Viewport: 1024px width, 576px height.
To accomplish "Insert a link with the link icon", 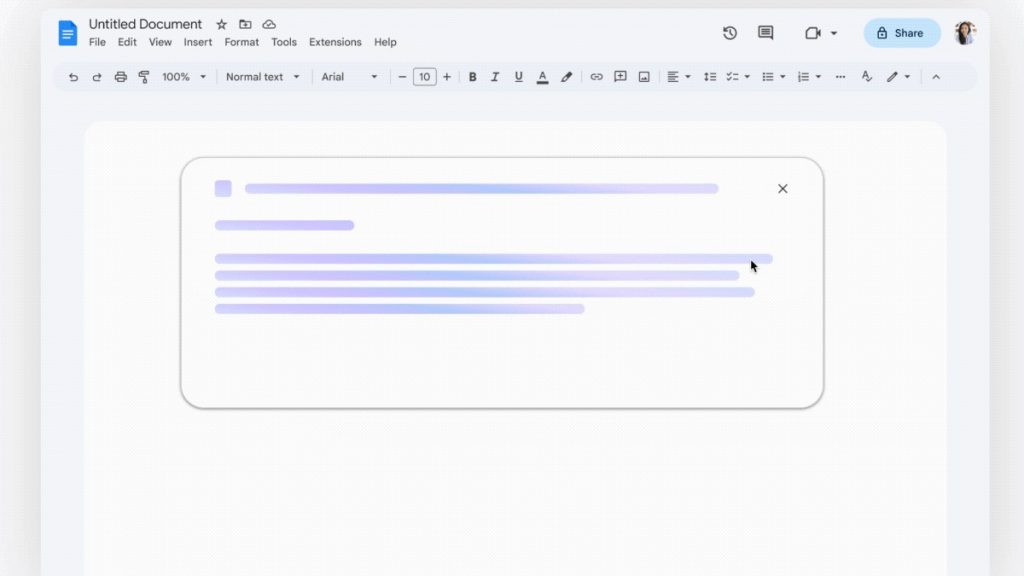I will pyautogui.click(x=596, y=77).
